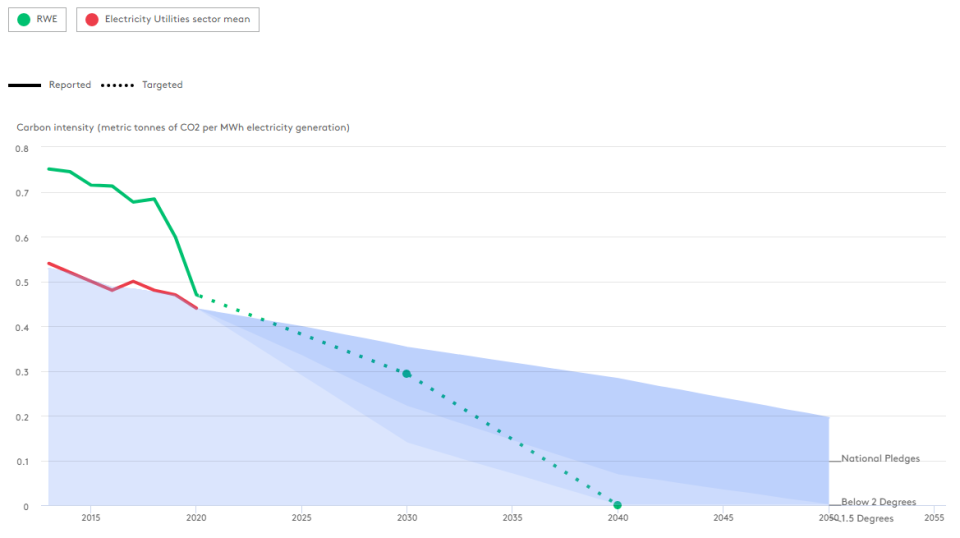Click the 2015 x-axis tick label
960x538 pixels.
tap(90, 518)
